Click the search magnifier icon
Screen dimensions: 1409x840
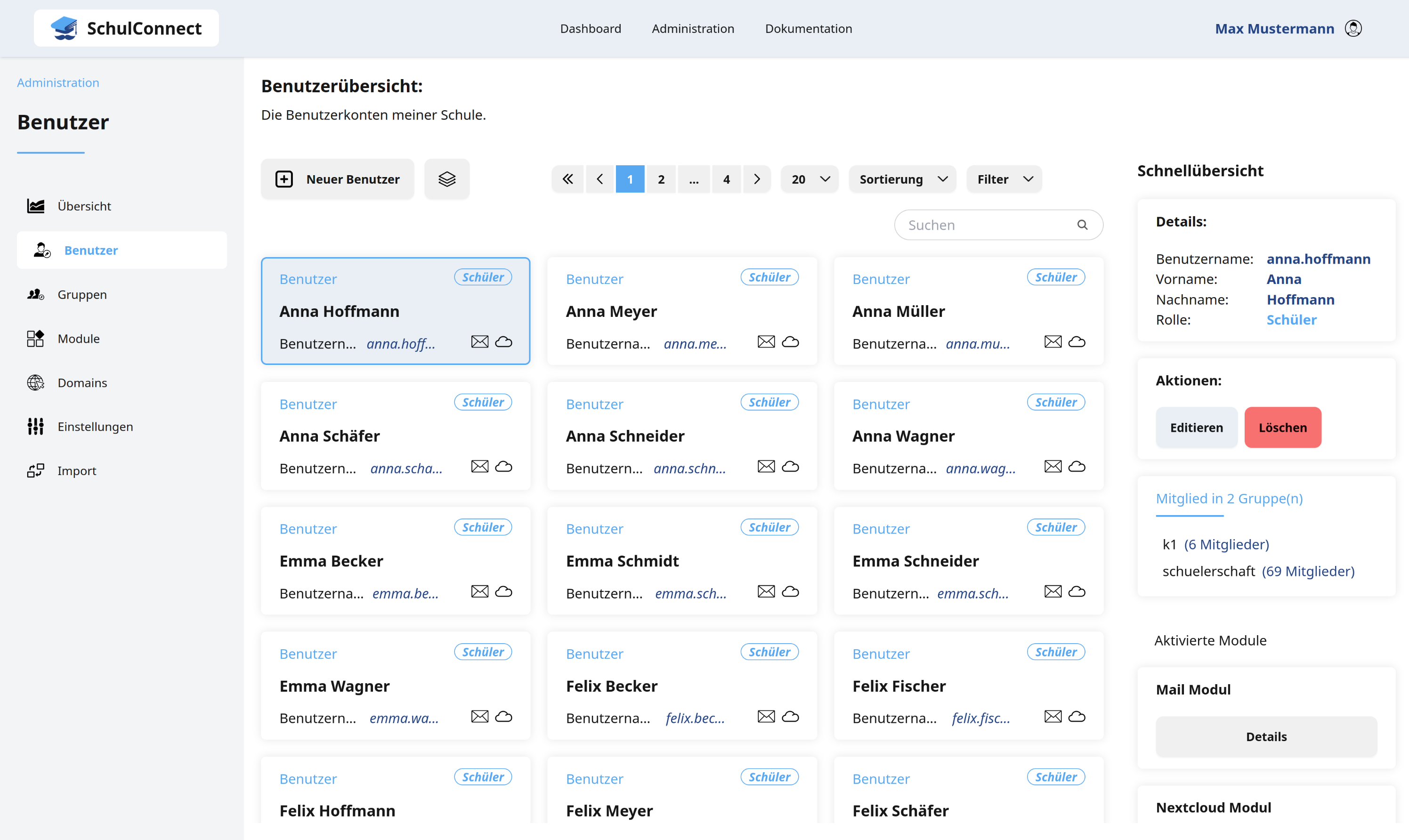(x=1082, y=225)
